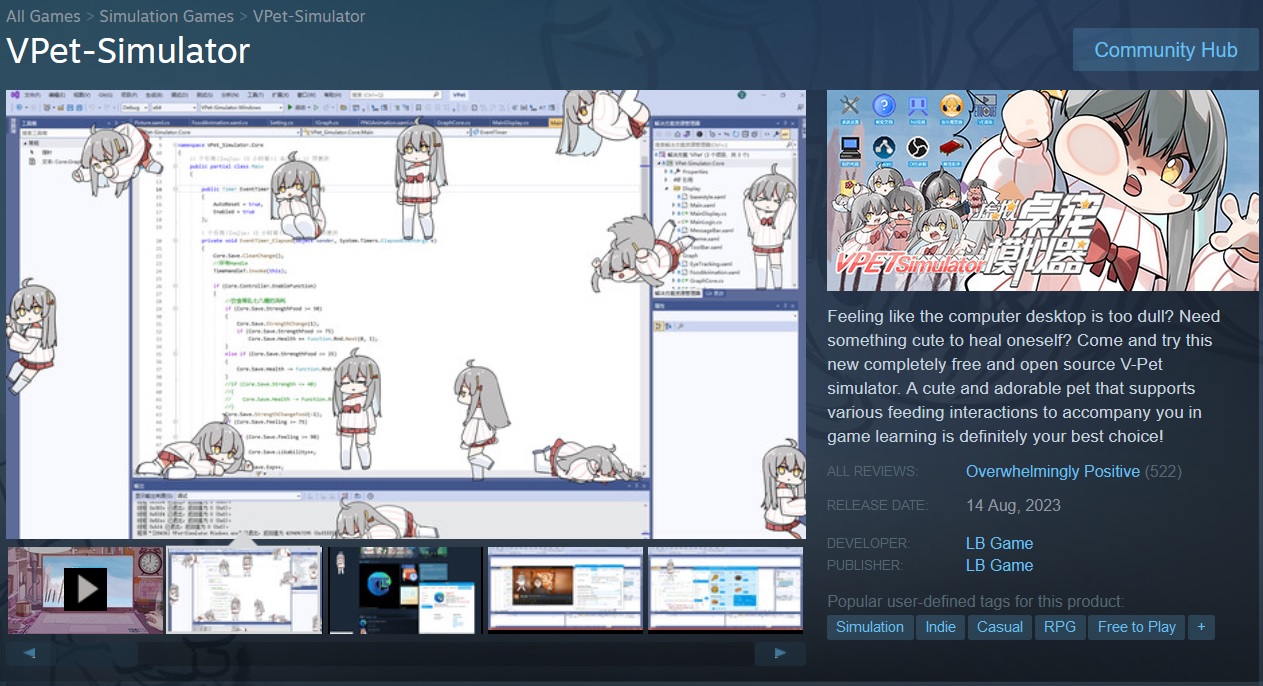Click the Indie tag

(x=940, y=627)
